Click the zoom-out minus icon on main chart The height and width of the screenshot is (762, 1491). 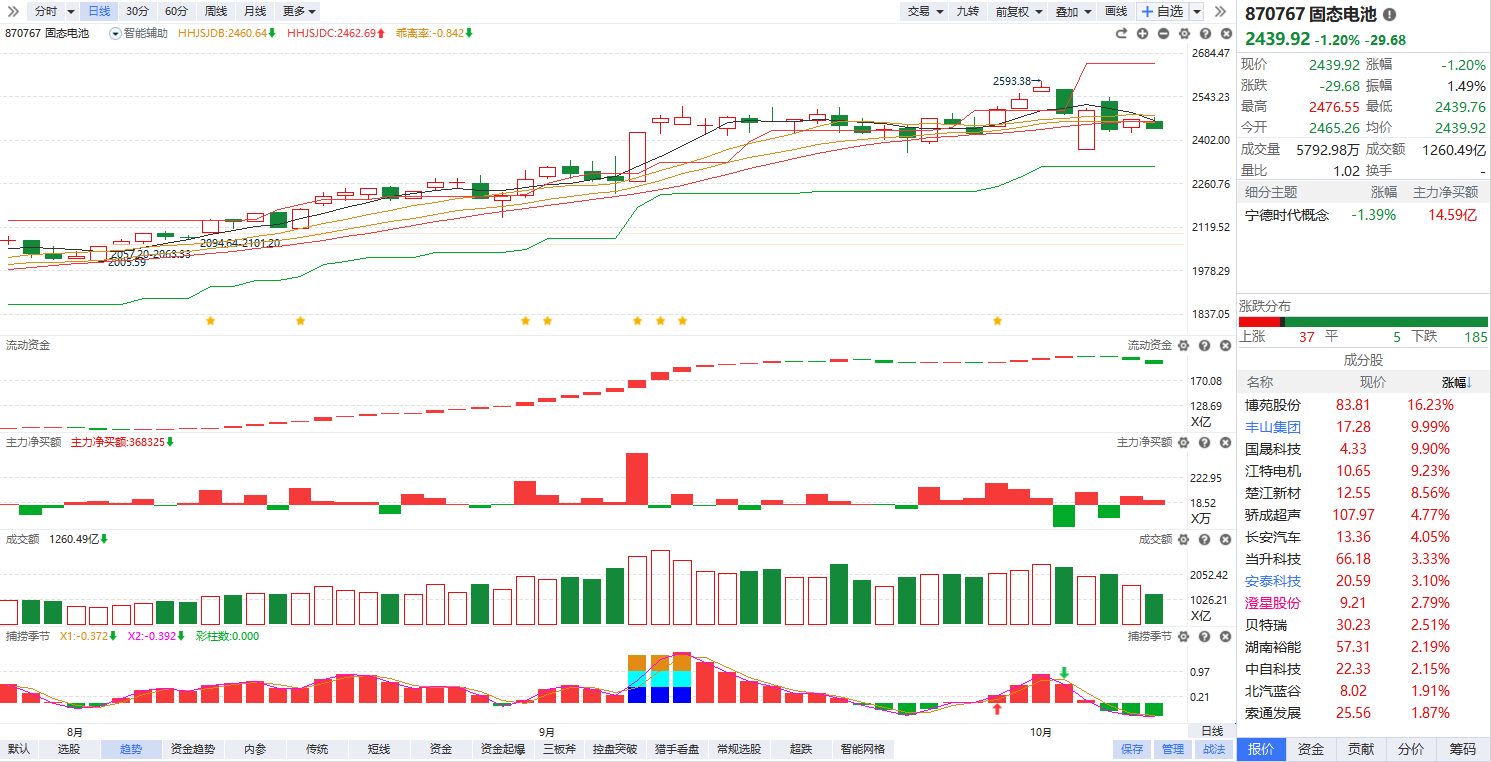(1163, 33)
